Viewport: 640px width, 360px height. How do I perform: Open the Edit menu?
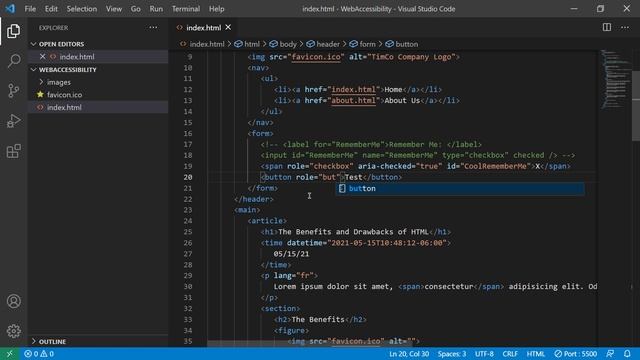[51, 9]
